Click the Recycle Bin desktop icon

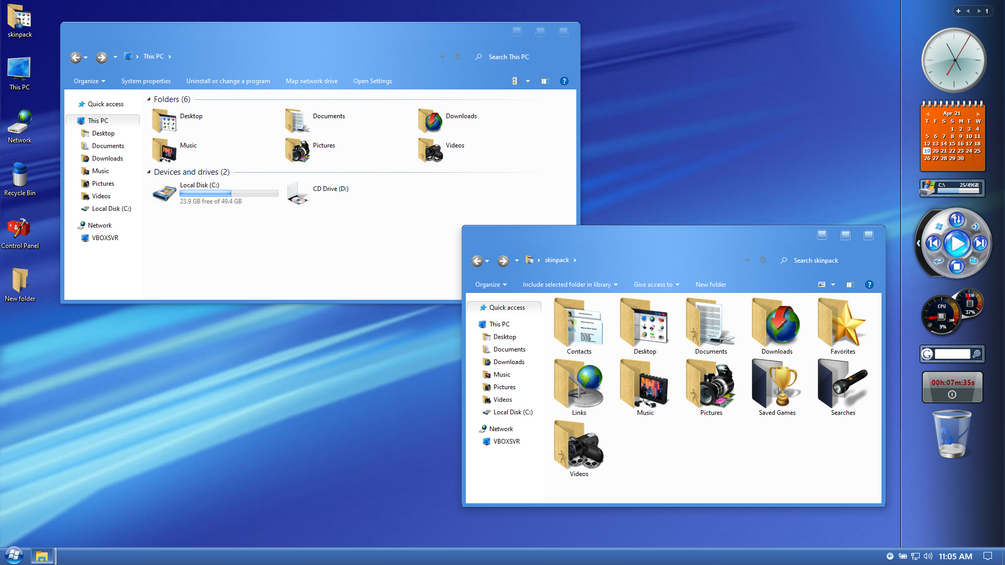tap(19, 180)
